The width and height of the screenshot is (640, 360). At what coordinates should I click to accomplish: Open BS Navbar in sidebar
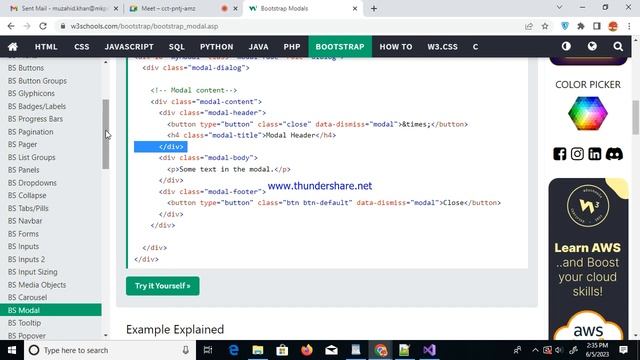(x=25, y=221)
